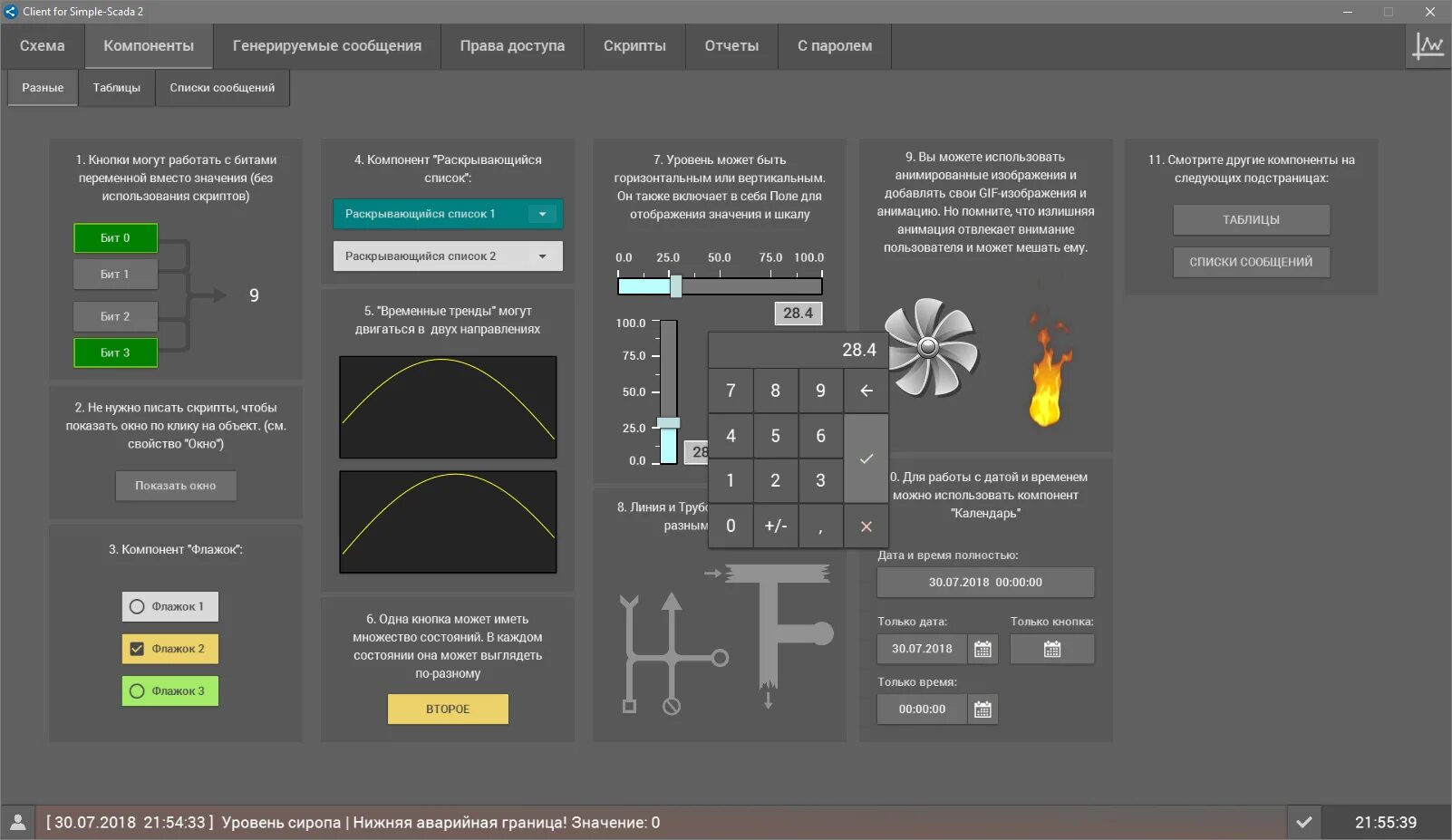Image resolution: width=1452 pixels, height=840 pixels.
Task: Confirm keypad entry with the checkmark
Action: pos(866,459)
